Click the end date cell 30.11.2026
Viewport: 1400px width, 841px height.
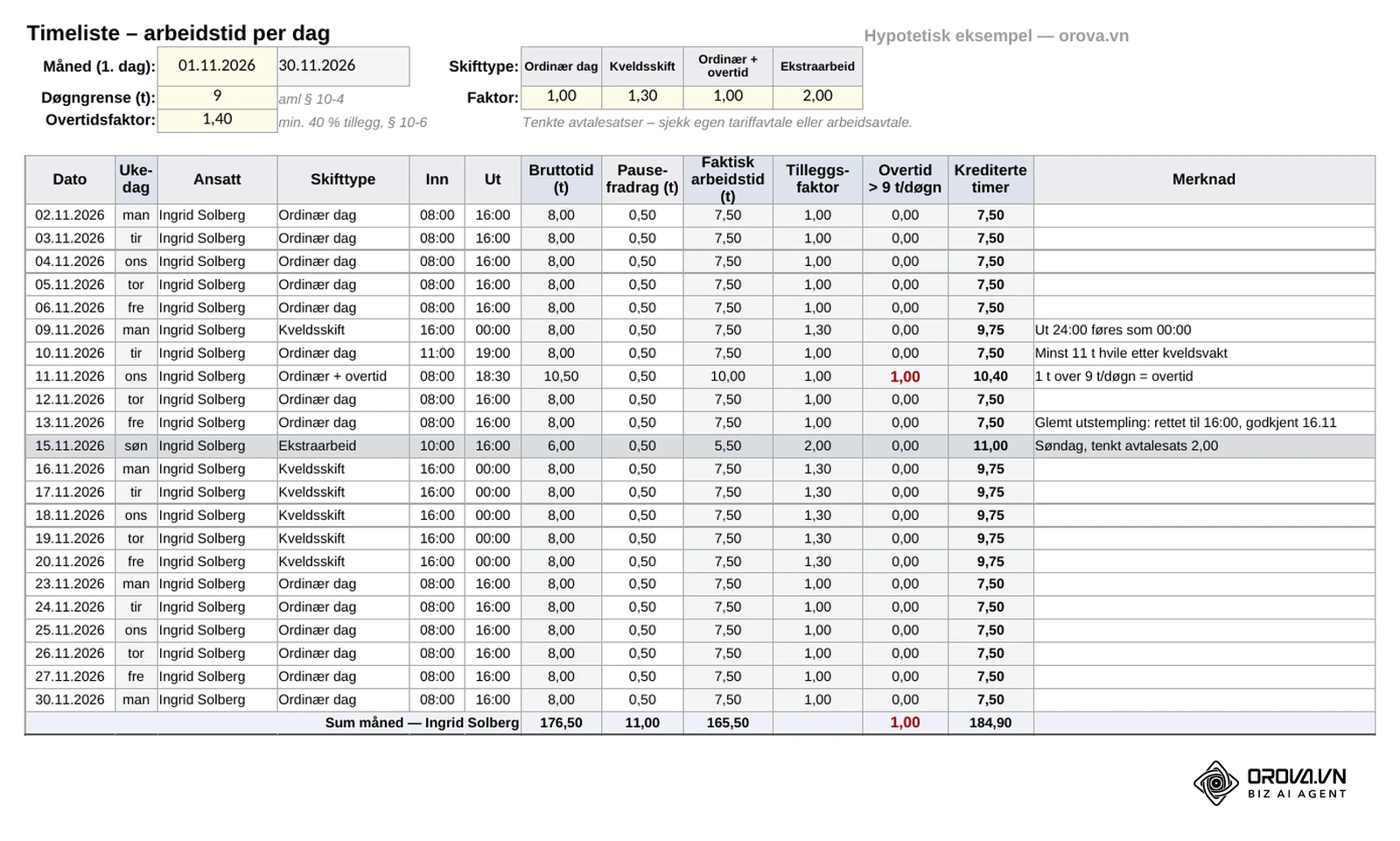click(343, 67)
